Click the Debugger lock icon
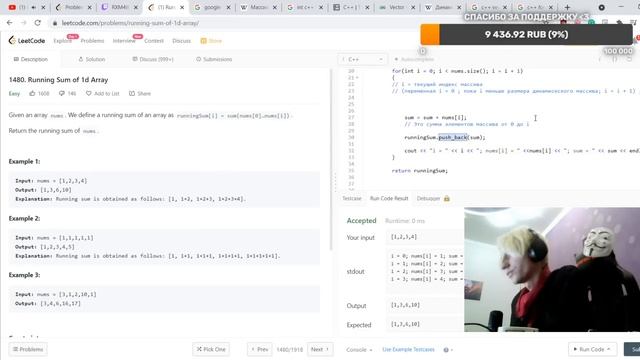Viewport: 640px width, 360px height. (447, 198)
